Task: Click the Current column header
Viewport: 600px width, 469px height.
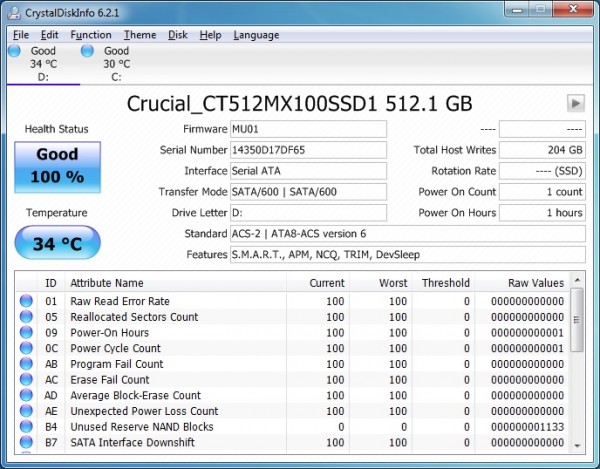Action: tap(318, 283)
